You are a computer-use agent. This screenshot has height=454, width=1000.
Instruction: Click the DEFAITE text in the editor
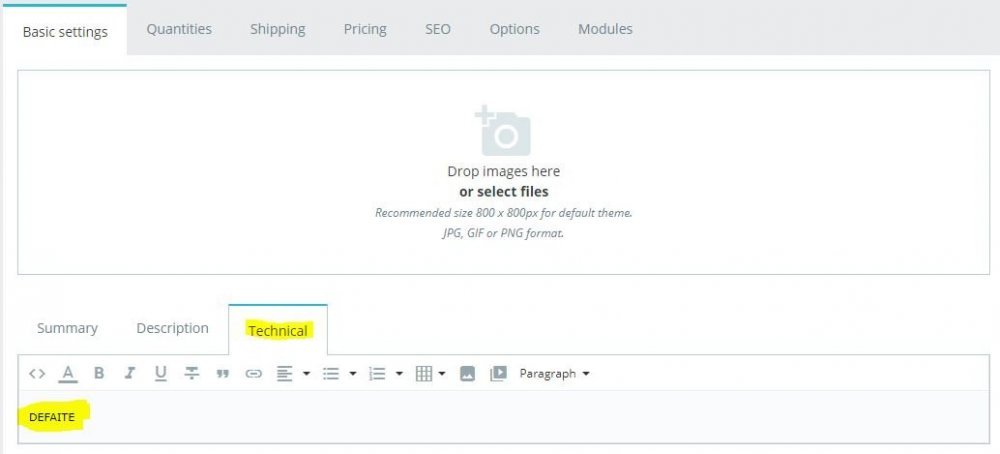pyautogui.click(x=52, y=417)
